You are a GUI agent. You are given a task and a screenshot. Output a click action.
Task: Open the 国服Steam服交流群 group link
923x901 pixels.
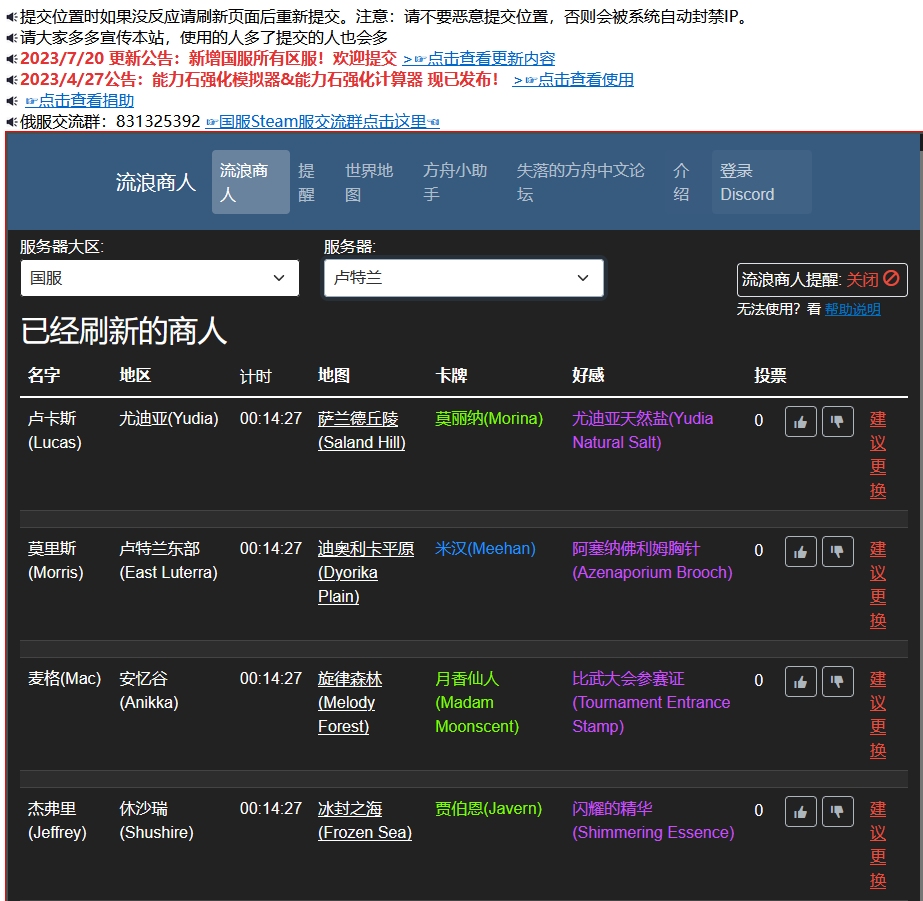(x=322, y=121)
